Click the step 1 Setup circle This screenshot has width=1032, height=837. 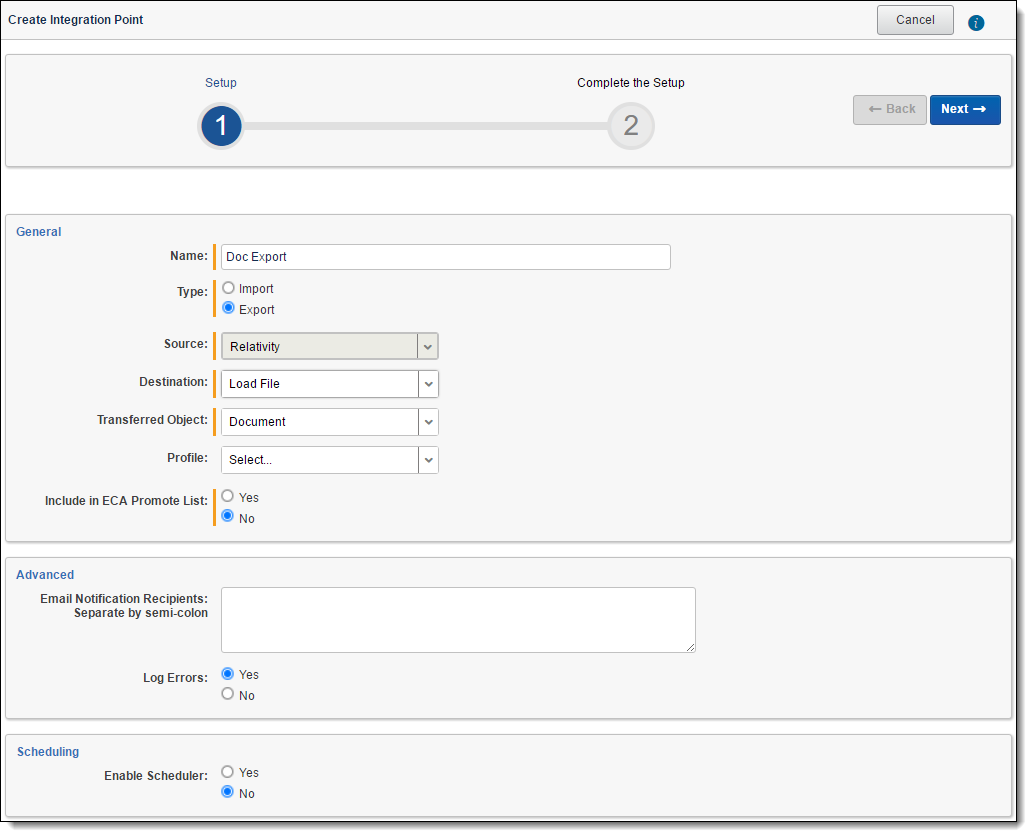click(221, 126)
